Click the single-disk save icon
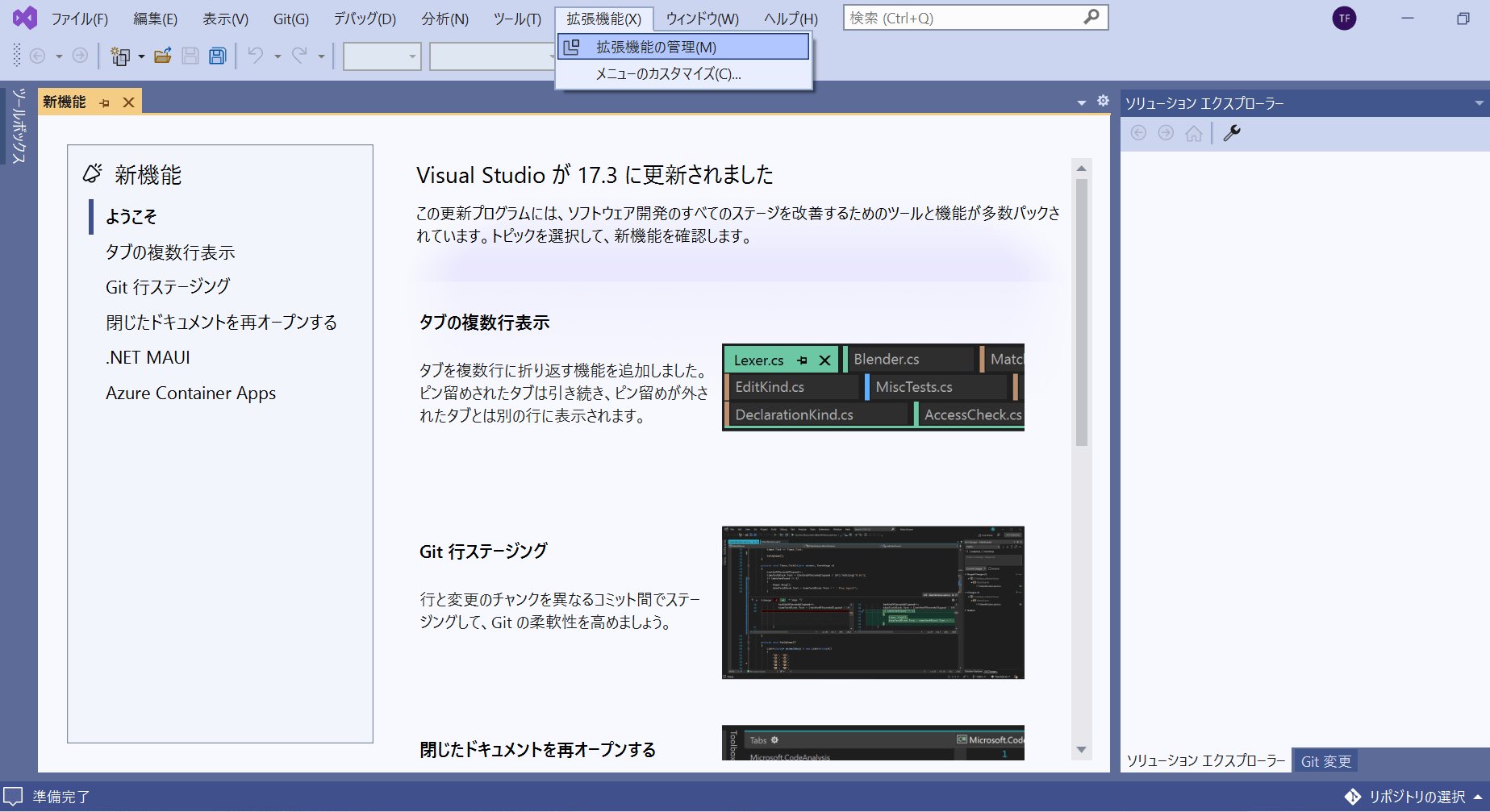Screen dimensions: 1490x812 pos(190,56)
